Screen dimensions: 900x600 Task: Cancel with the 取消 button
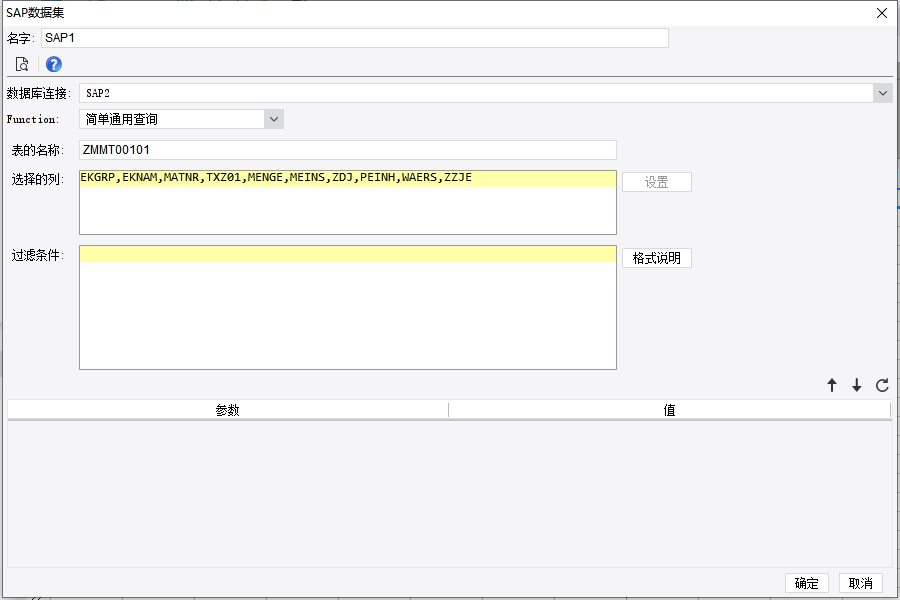[x=860, y=583]
